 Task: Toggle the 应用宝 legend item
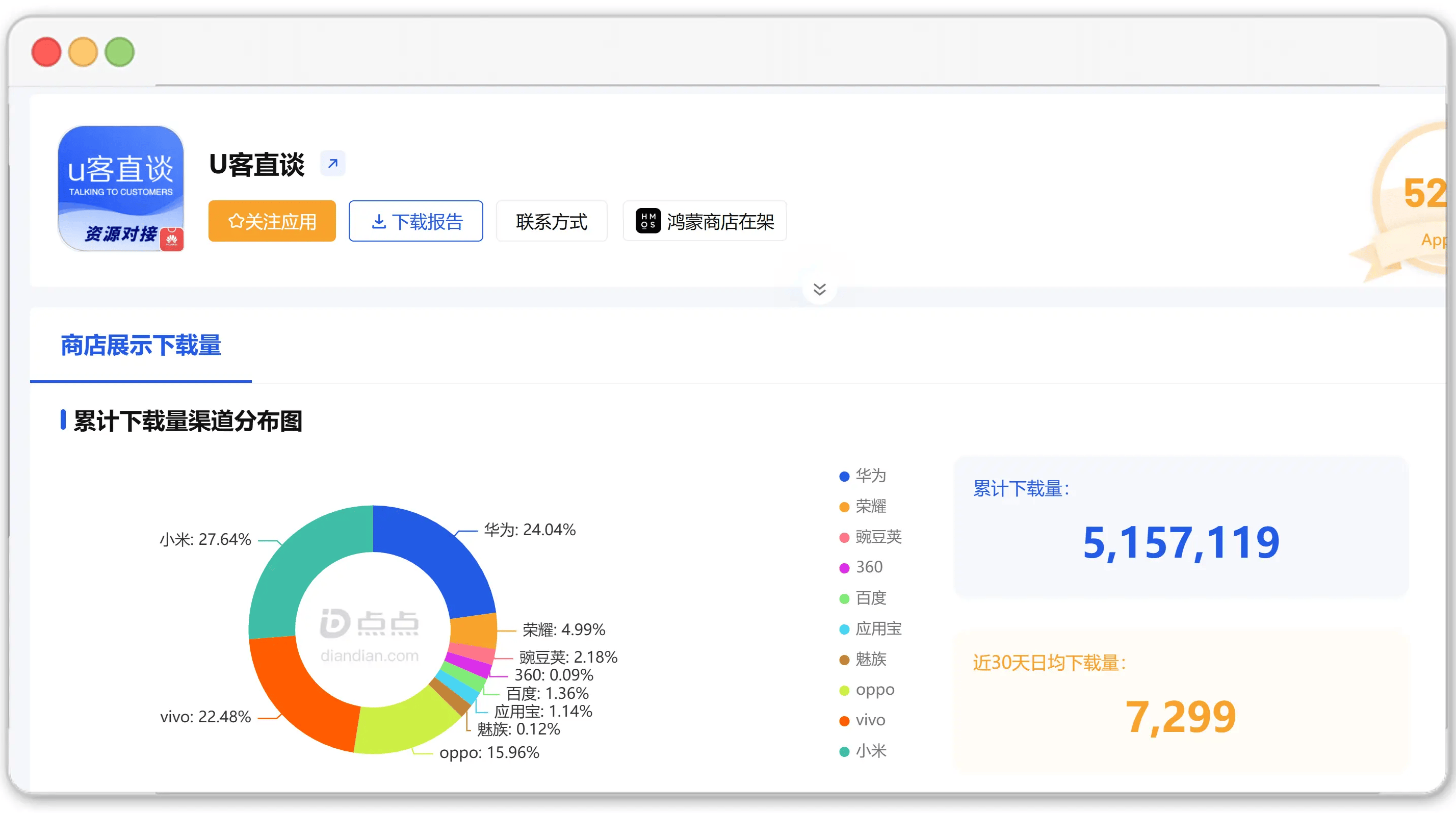pos(870,628)
